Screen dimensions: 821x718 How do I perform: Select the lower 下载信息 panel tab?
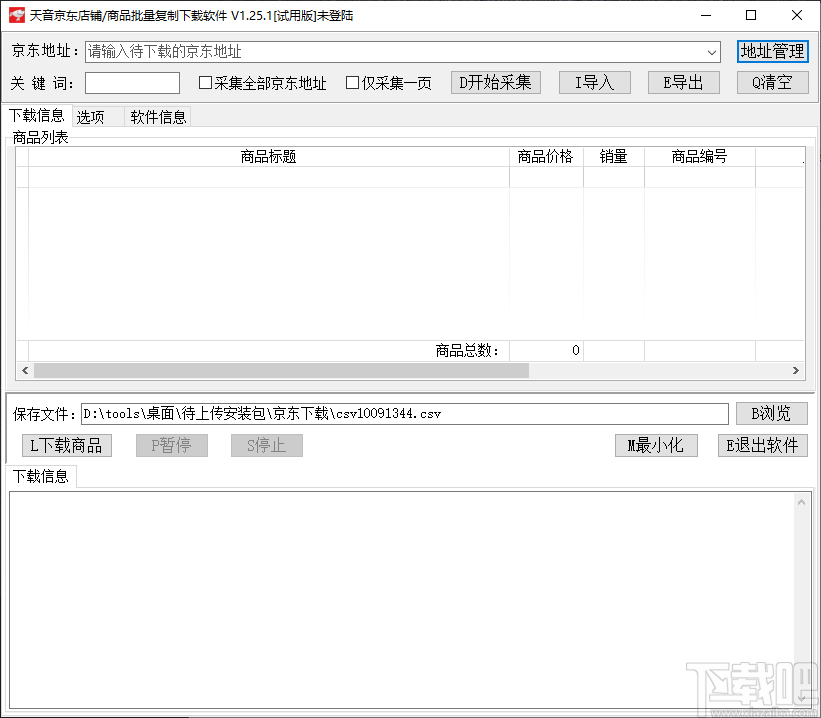(40, 477)
